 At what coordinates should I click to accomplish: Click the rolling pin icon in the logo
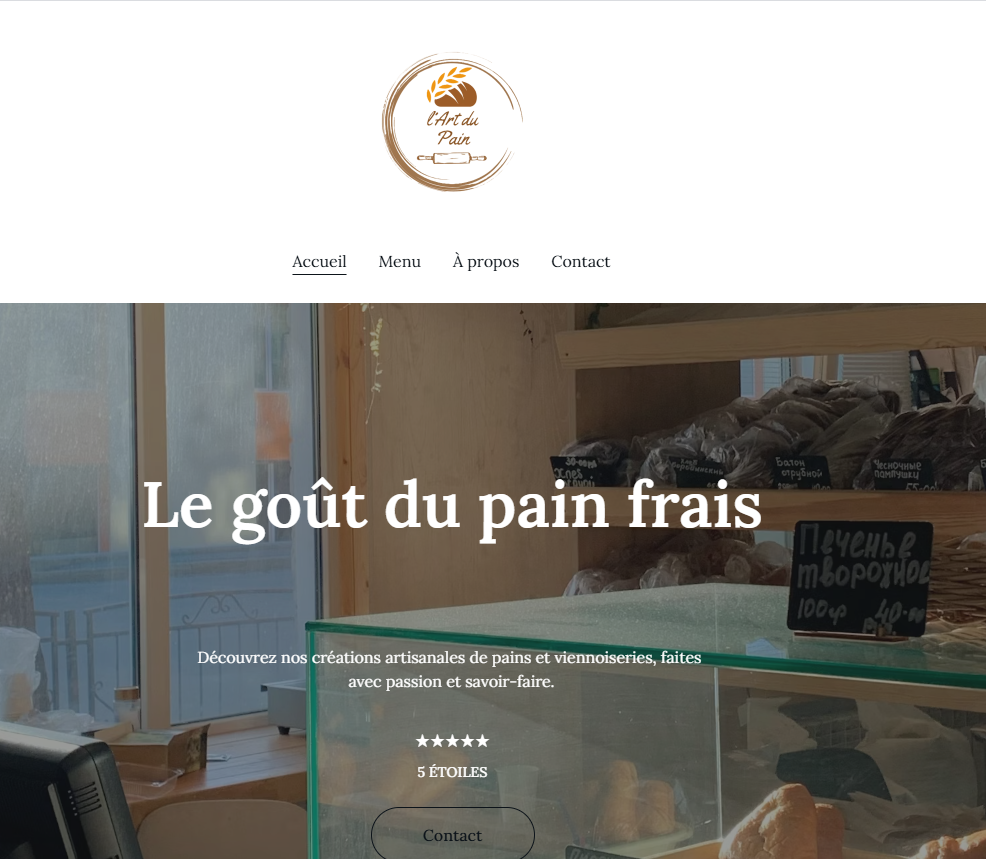click(x=451, y=157)
